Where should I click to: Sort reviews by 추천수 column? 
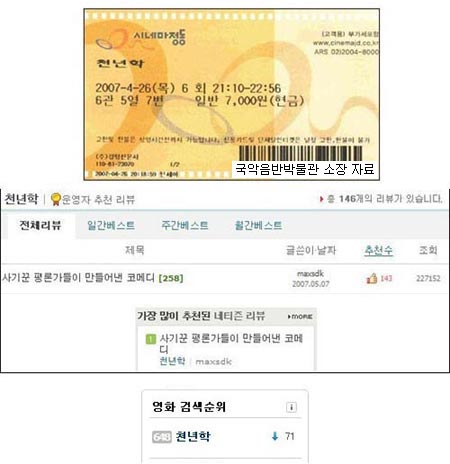[x=378, y=250]
